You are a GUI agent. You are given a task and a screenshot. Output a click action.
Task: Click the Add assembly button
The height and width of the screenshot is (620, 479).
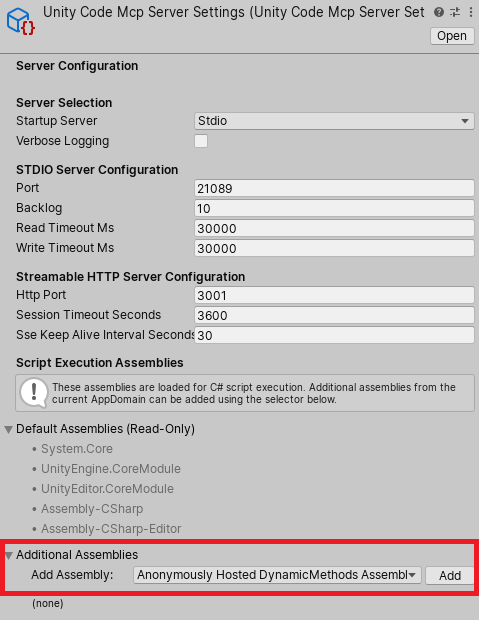tap(450, 575)
